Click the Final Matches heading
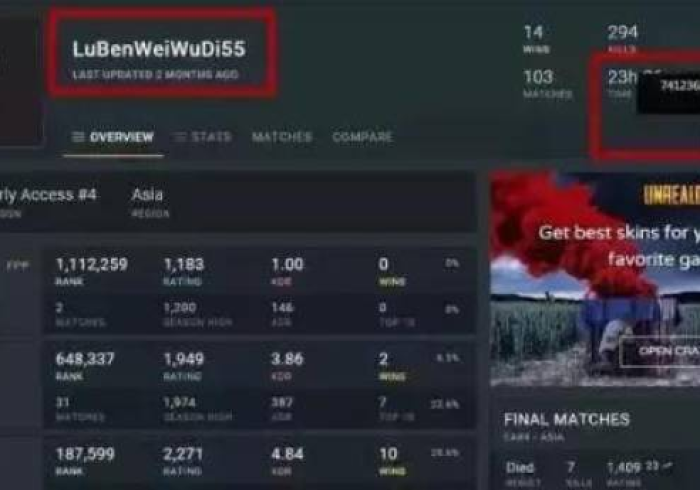The height and width of the screenshot is (490, 700). (x=567, y=419)
